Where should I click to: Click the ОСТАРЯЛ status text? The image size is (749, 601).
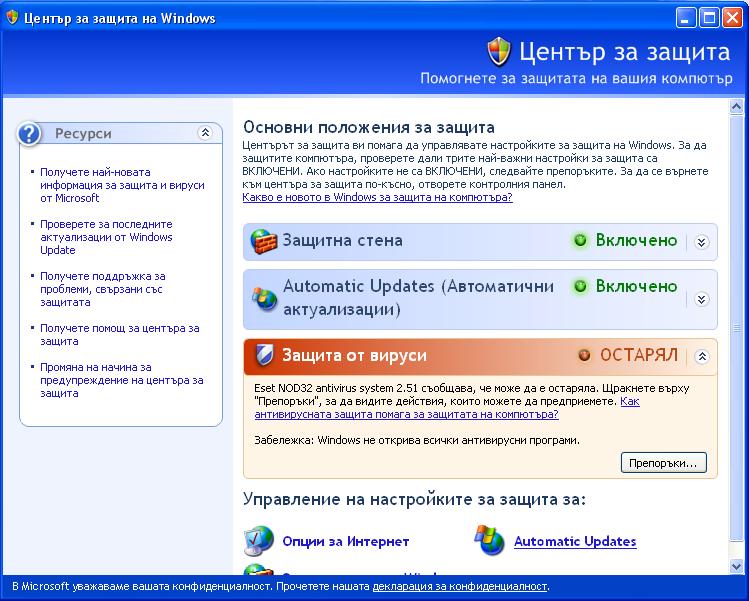coord(639,355)
